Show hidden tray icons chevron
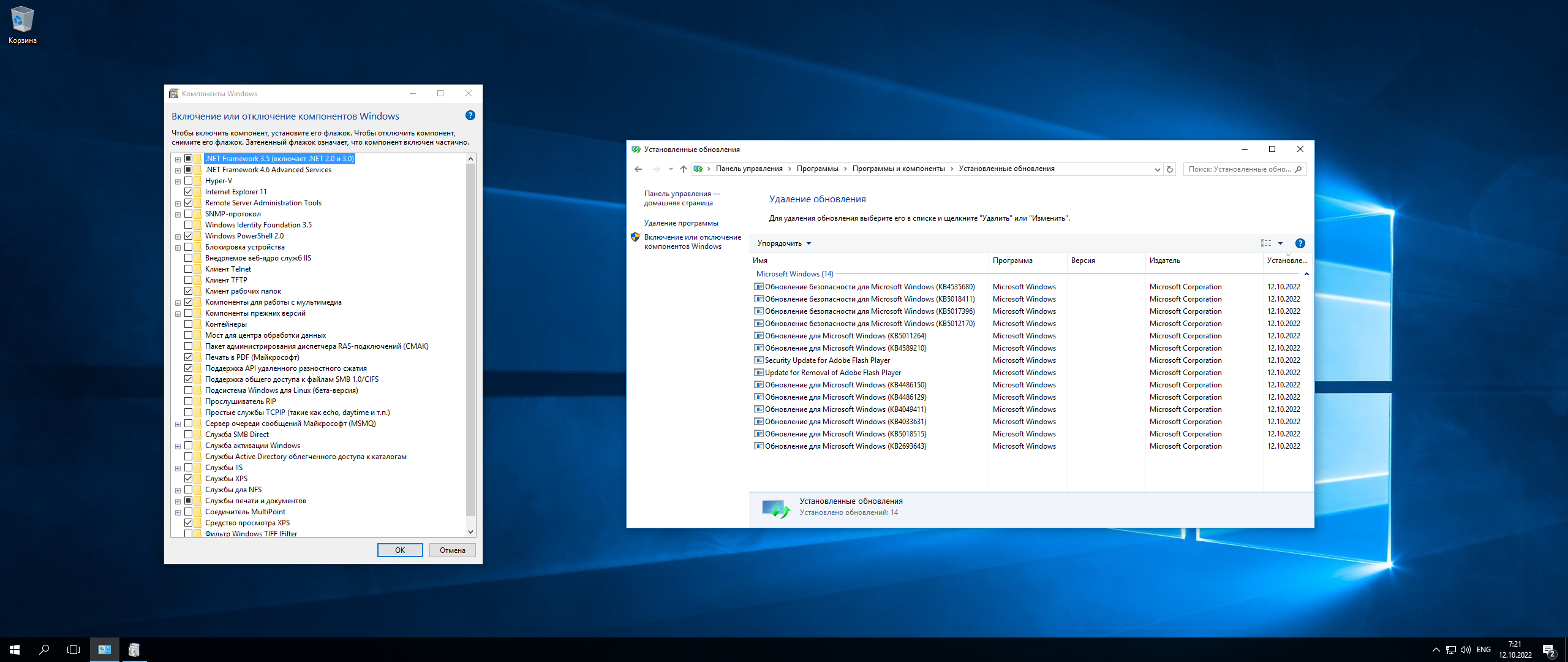The width and height of the screenshot is (1568, 662). [1436, 650]
